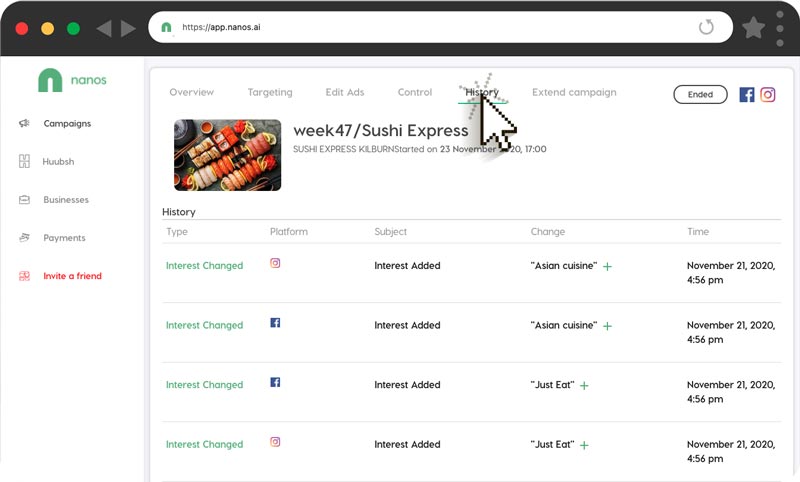Select the Control tab
The width and height of the screenshot is (800, 482).
[x=415, y=92]
